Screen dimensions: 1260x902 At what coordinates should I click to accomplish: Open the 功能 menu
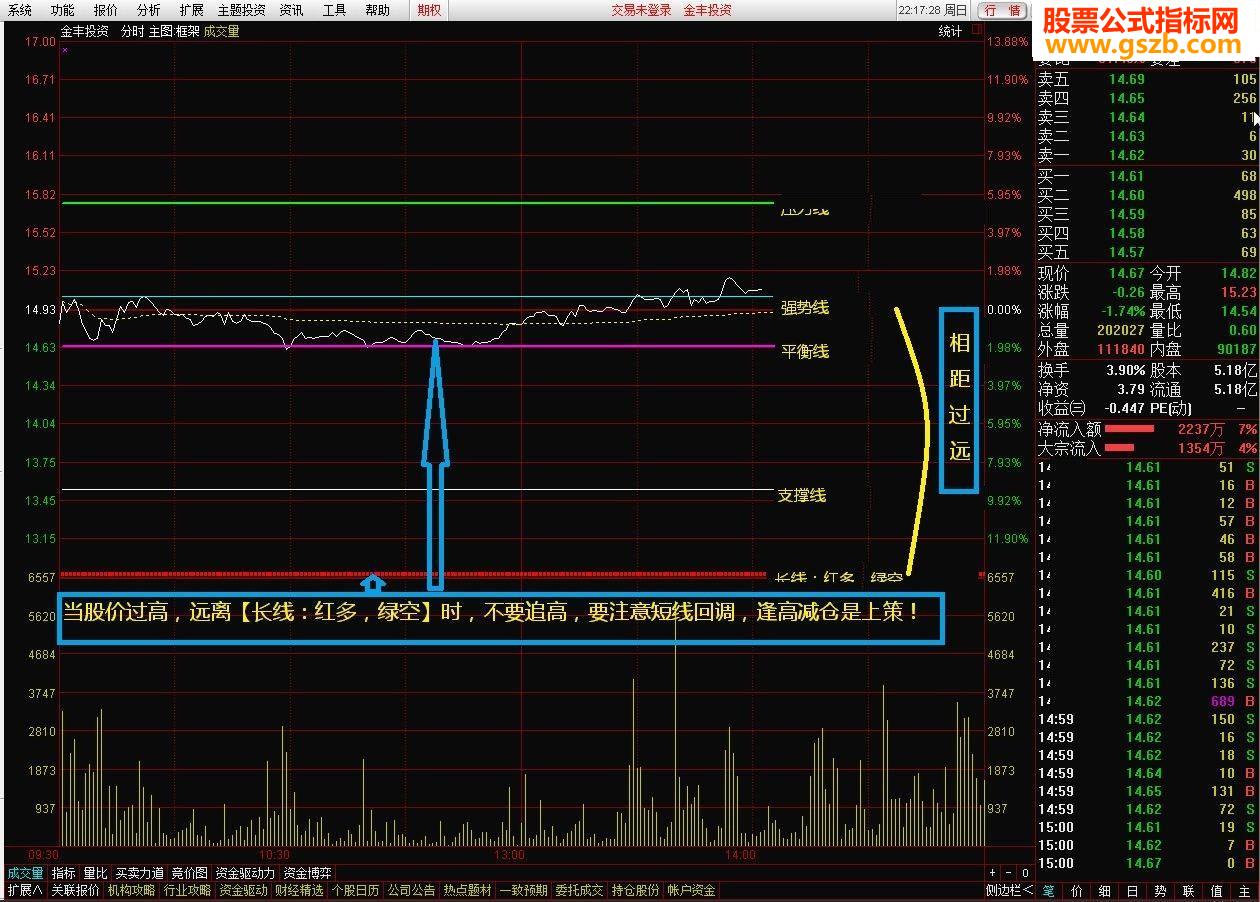pyautogui.click(x=62, y=10)
